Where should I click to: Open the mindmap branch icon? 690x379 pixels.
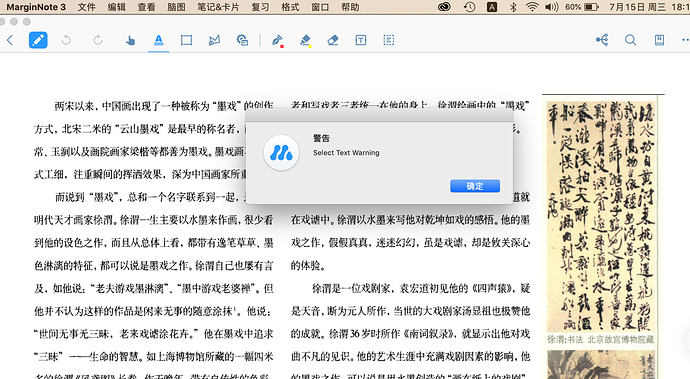click(x=602, y=40)
